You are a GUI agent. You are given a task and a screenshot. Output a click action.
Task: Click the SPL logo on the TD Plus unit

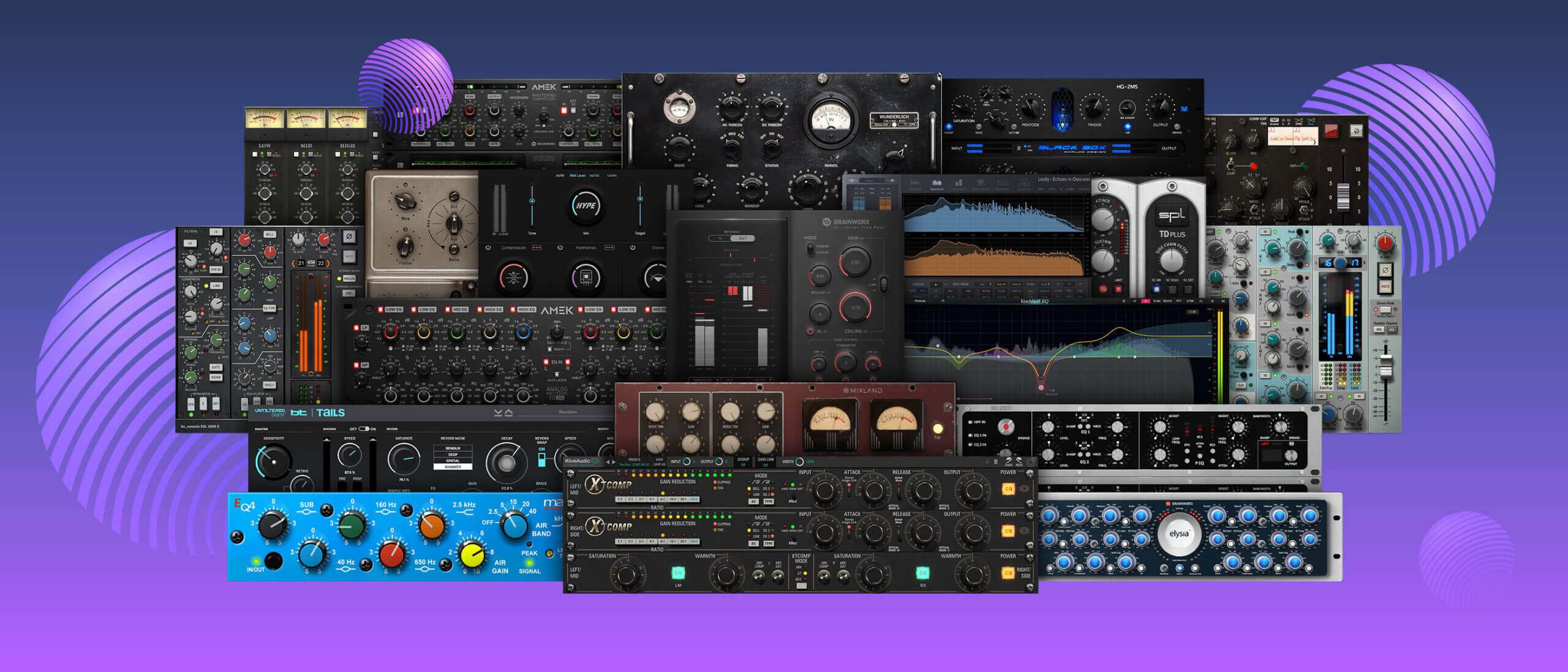[x=1172, y=214]
